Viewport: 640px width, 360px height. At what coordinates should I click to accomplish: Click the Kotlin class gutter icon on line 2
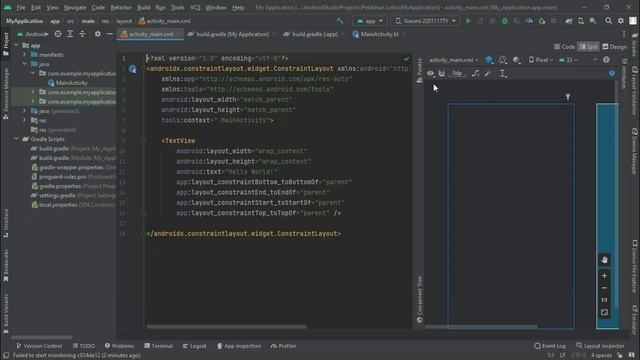tap(133, 69)
